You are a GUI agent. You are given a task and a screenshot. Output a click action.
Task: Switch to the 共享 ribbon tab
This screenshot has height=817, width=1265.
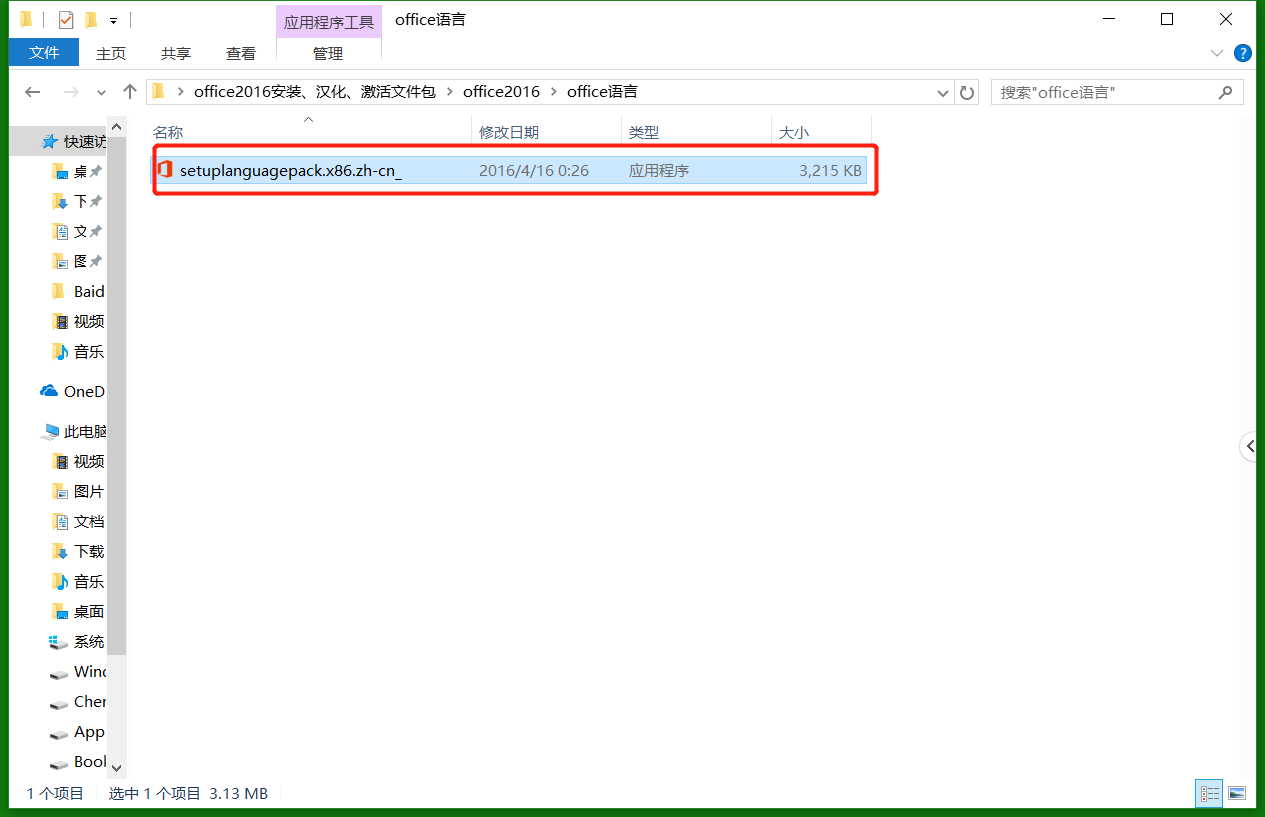tap(176, 53)
